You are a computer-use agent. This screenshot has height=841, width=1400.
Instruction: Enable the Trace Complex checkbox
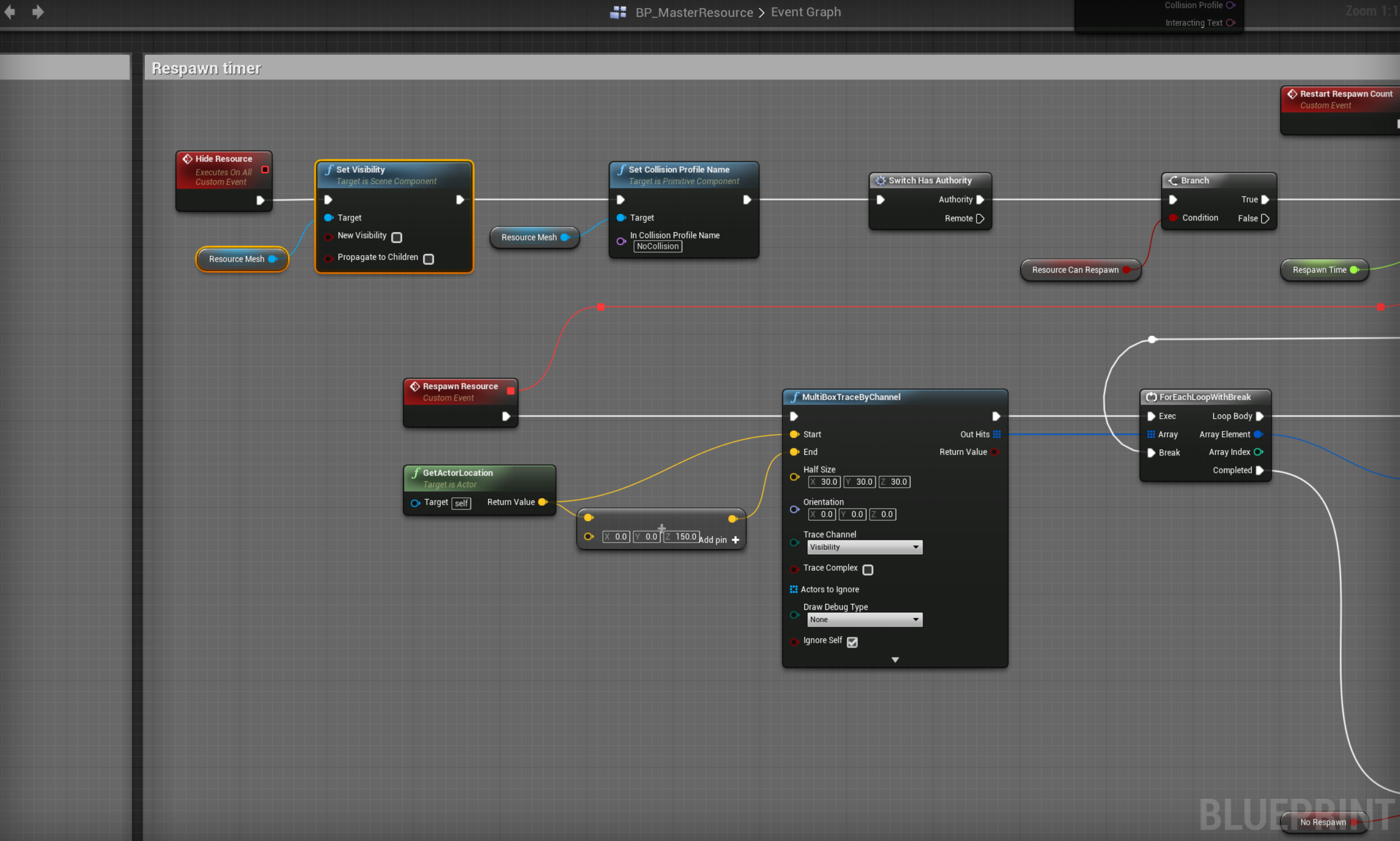[x=867, y=569]
